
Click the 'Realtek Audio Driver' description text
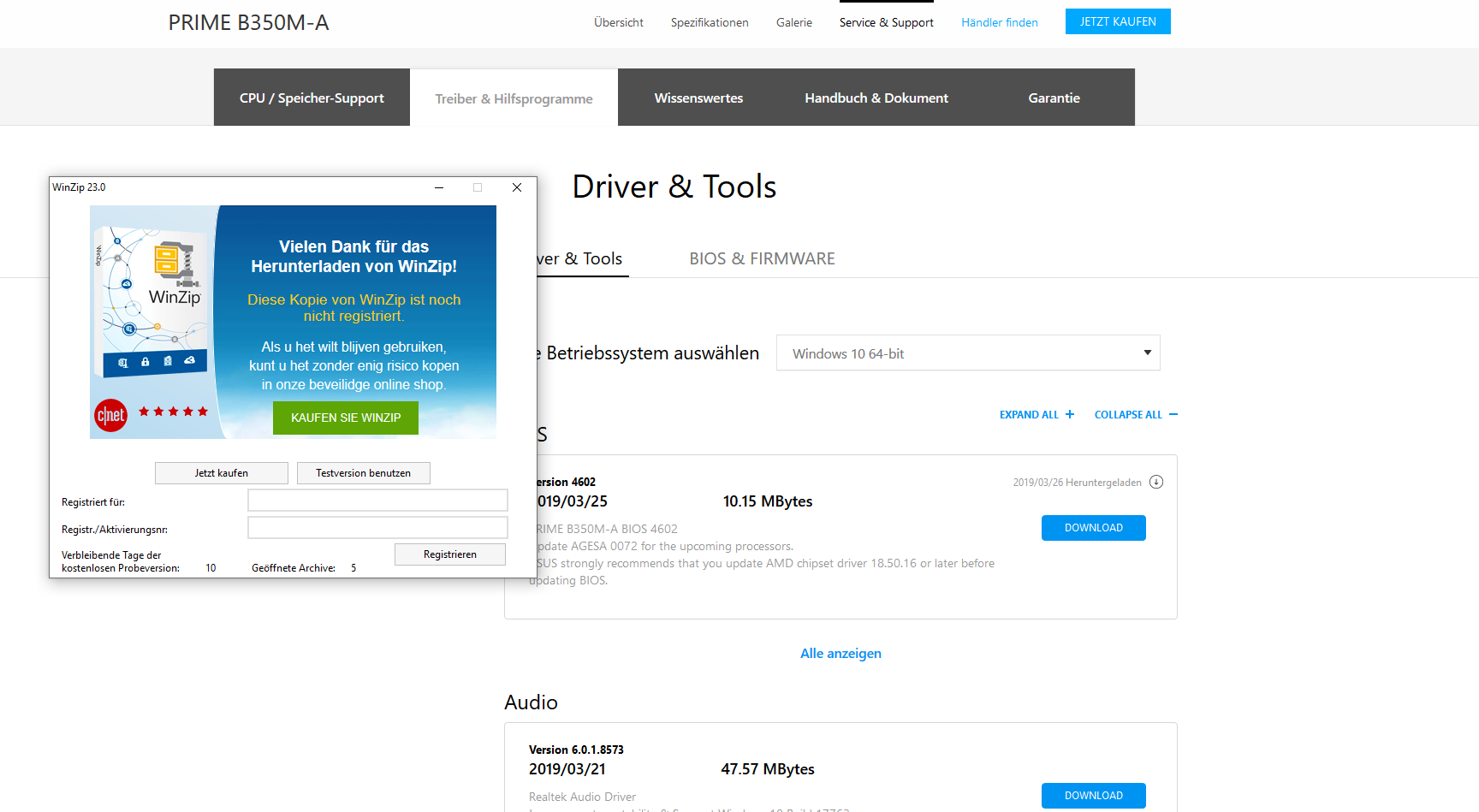[582, 797]
